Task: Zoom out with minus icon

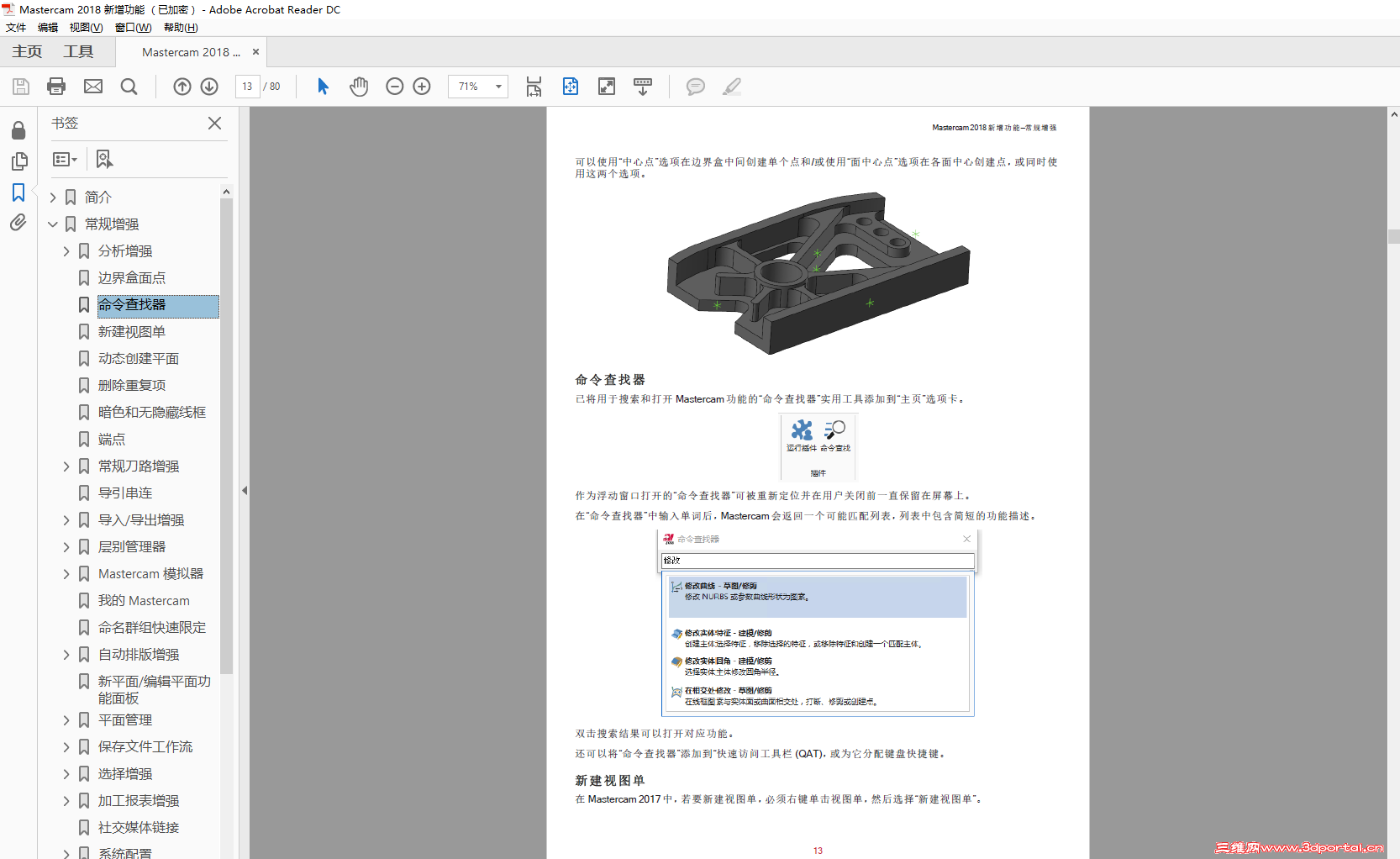Action: (395, 87)
